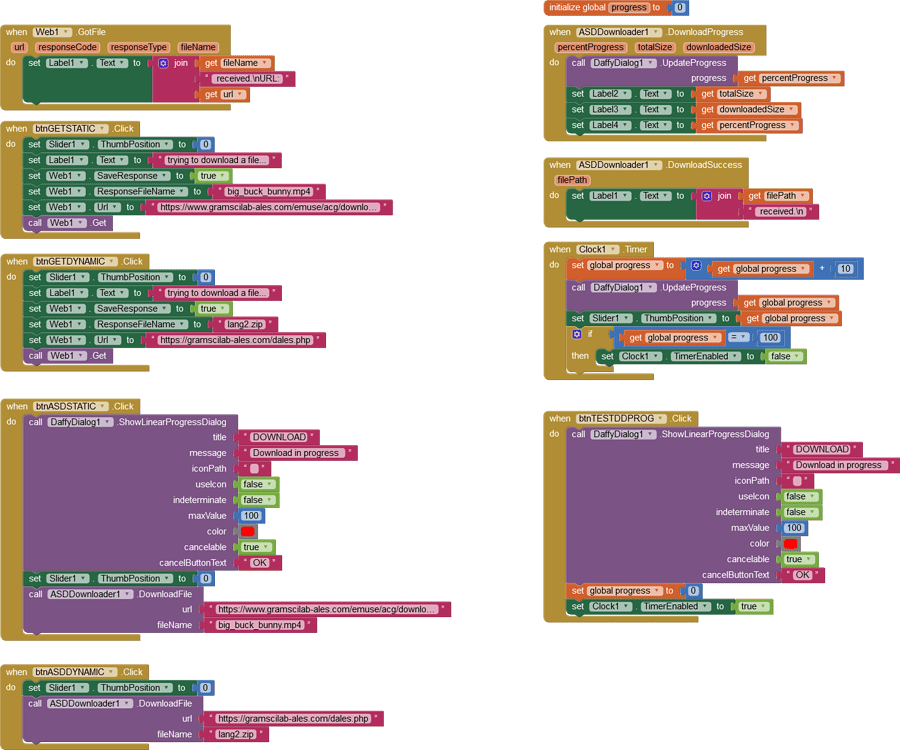Edit number 100 in Clock1.Timer comparison

770,337
